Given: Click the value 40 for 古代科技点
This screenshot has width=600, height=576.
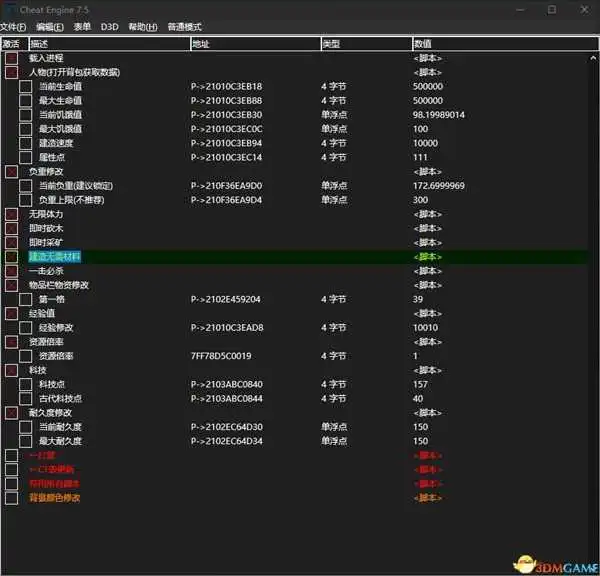Looking at the screenshot, I should click(x=418, y=398).
